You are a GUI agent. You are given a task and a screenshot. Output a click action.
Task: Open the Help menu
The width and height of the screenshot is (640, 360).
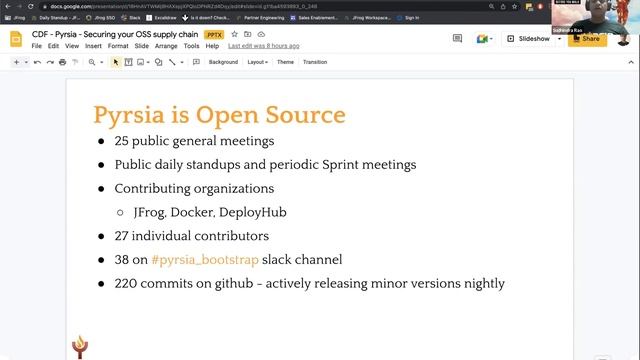tap(212, 46)
